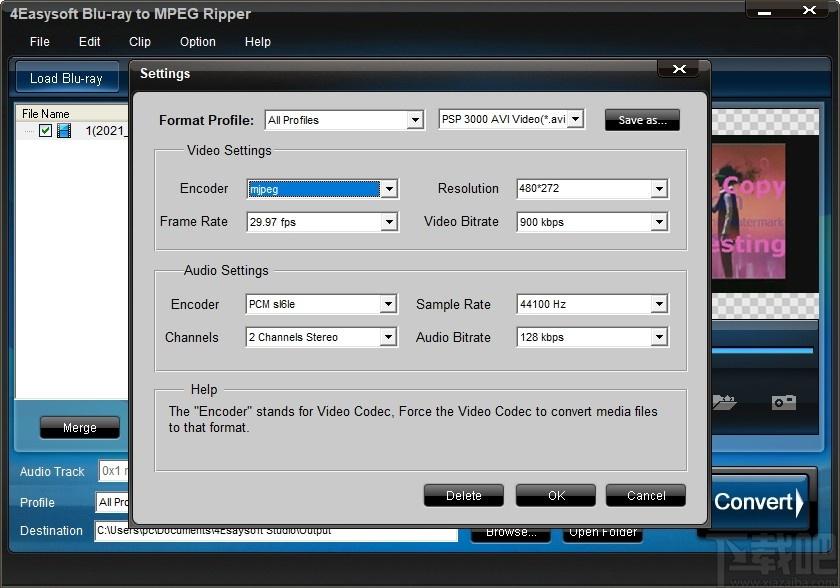Click the film strip icon in file list

click(x=64, y=130)
